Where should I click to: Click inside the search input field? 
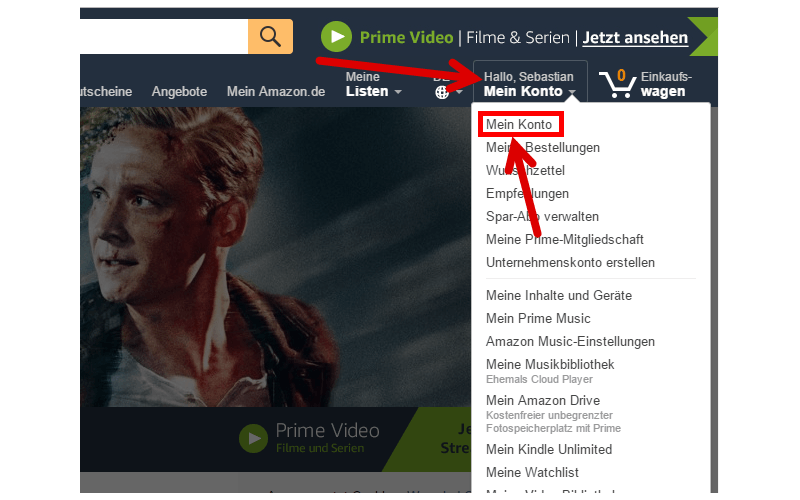point(164,37)
